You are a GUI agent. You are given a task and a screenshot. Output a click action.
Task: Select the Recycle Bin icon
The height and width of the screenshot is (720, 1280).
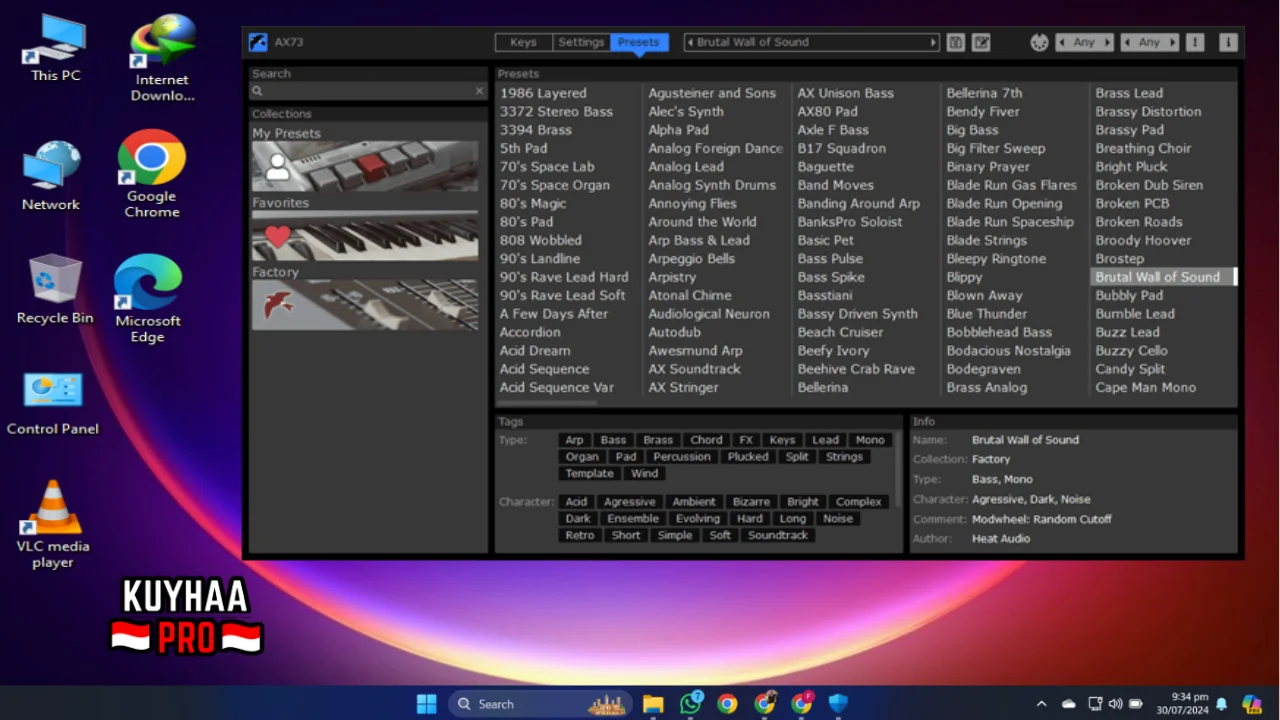55,289
